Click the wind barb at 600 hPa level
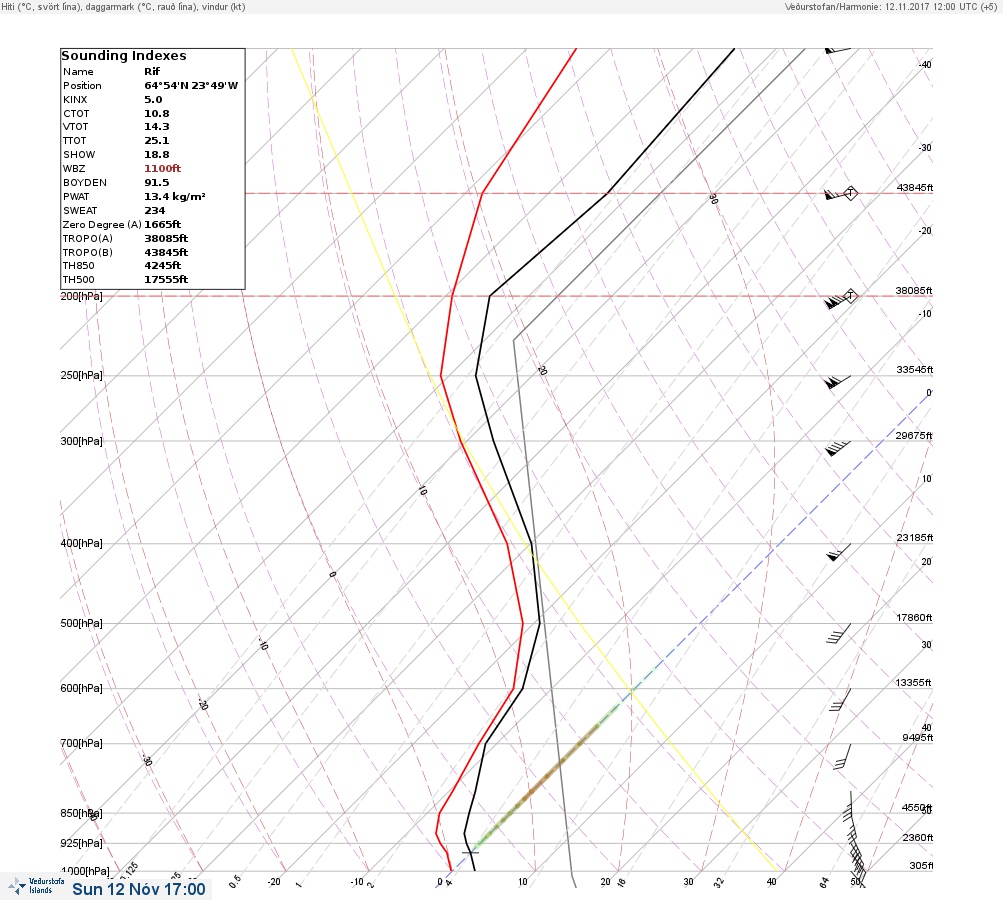1003x900 pixels. click(840, 700)
